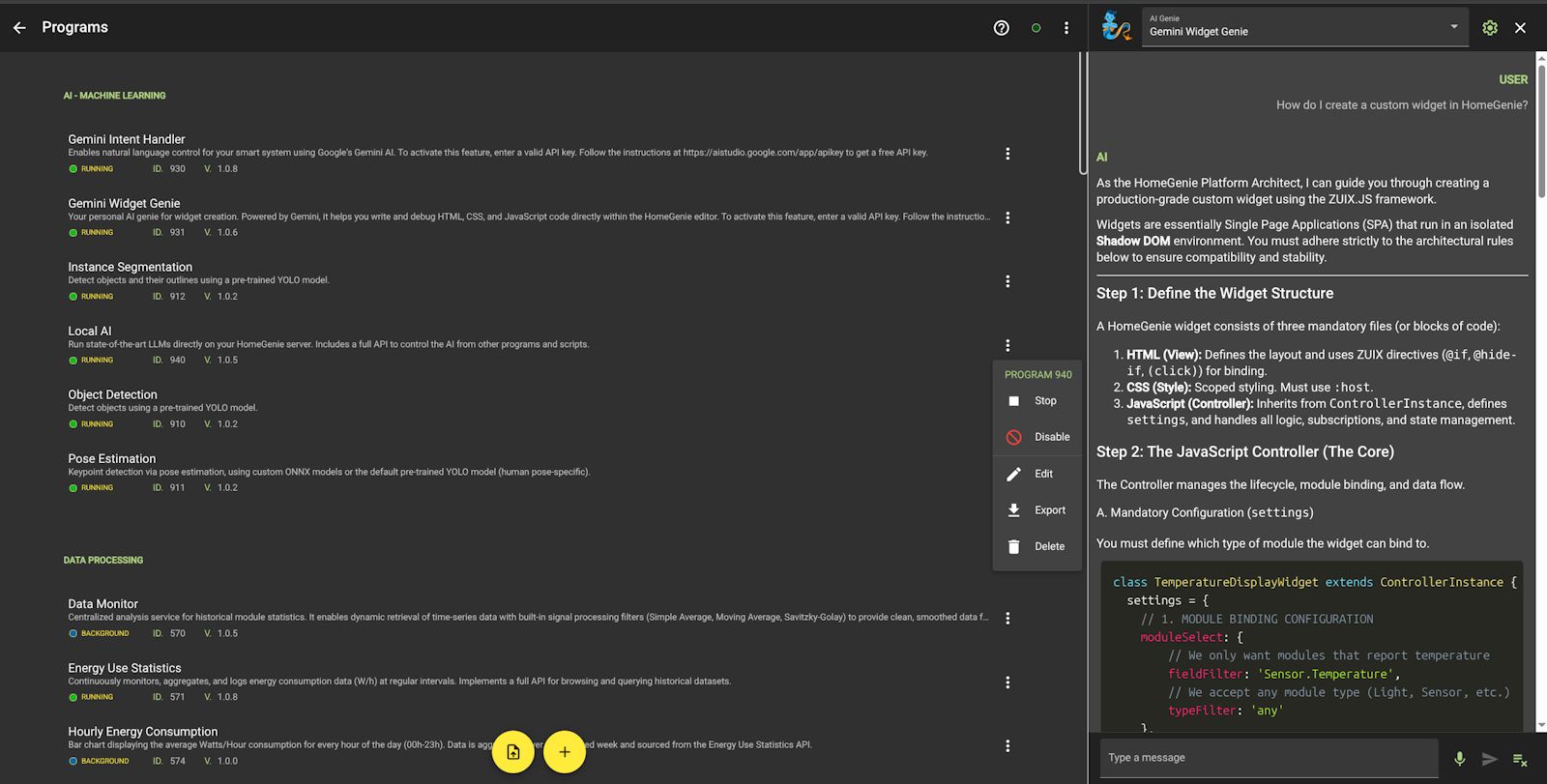Click the yellow add program plus button

point(565,752)
